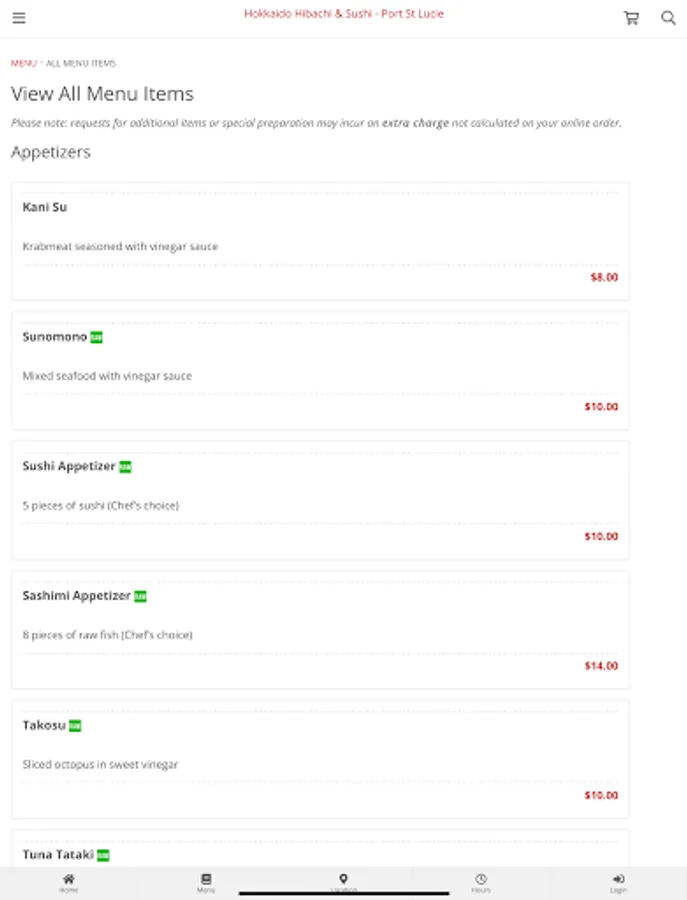Viewport: 687px width, 900px height.
Task: Show Hours from the bottom bar
Action: pyautogui.click(x=481, y=882)
